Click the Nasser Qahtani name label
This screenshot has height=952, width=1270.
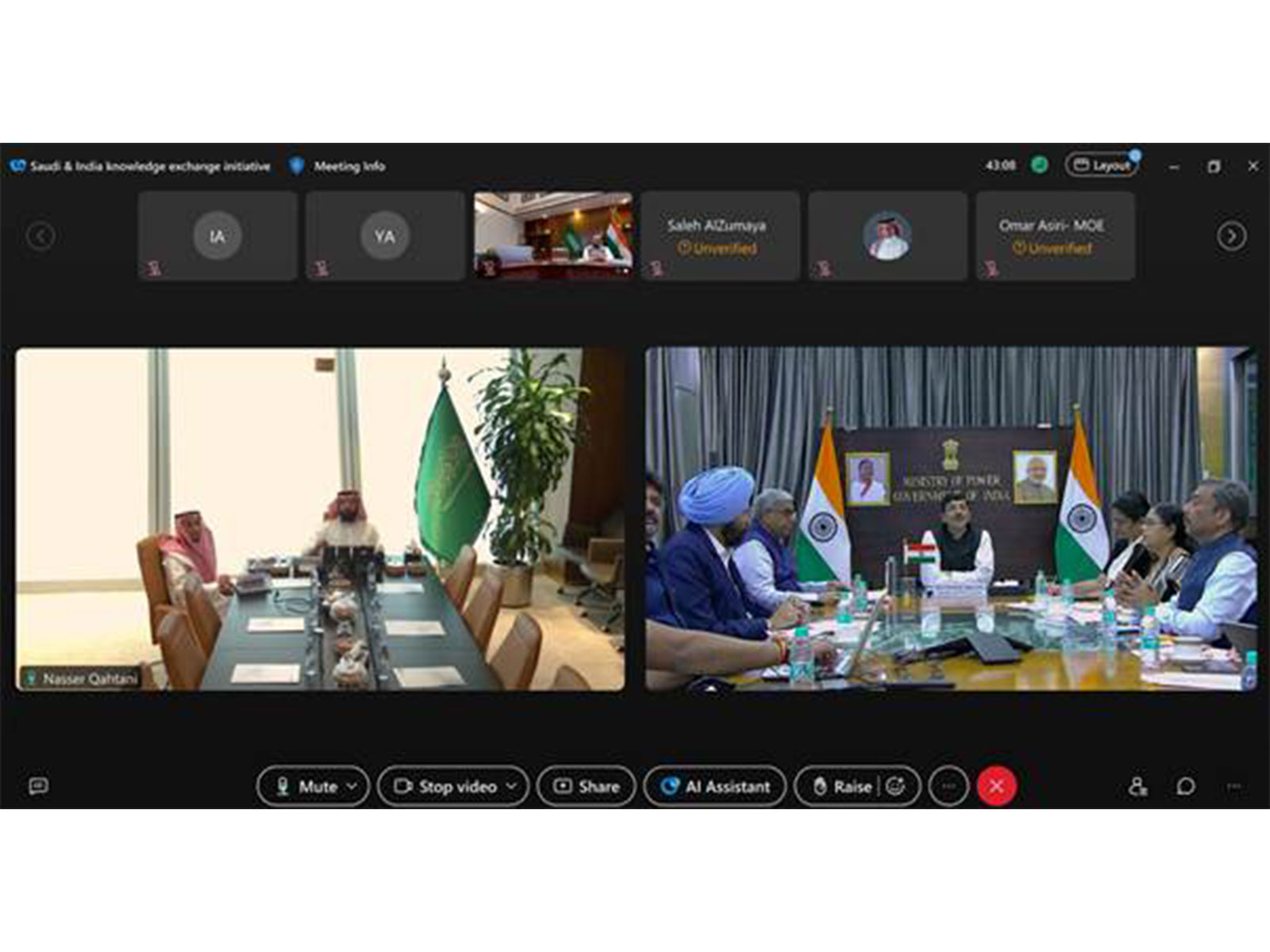point(82,678)
